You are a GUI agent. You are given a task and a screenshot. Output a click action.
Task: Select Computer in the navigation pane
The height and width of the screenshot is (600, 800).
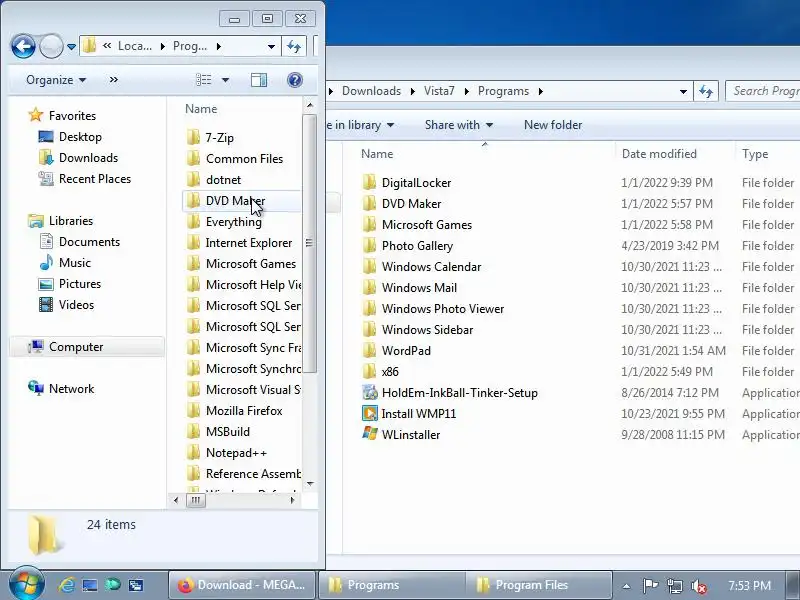[76, 347]
